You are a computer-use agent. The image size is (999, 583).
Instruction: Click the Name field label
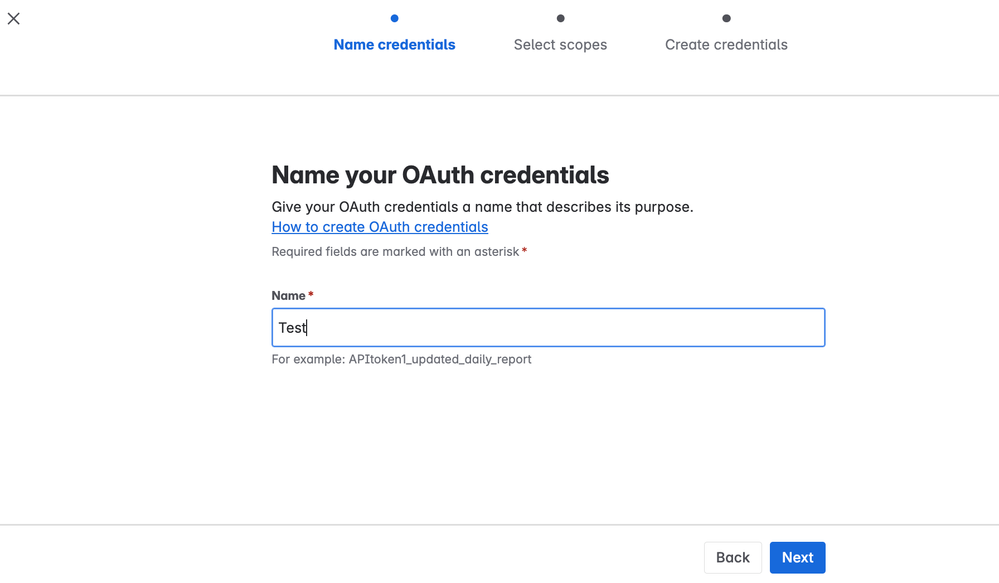coord(288,296)
